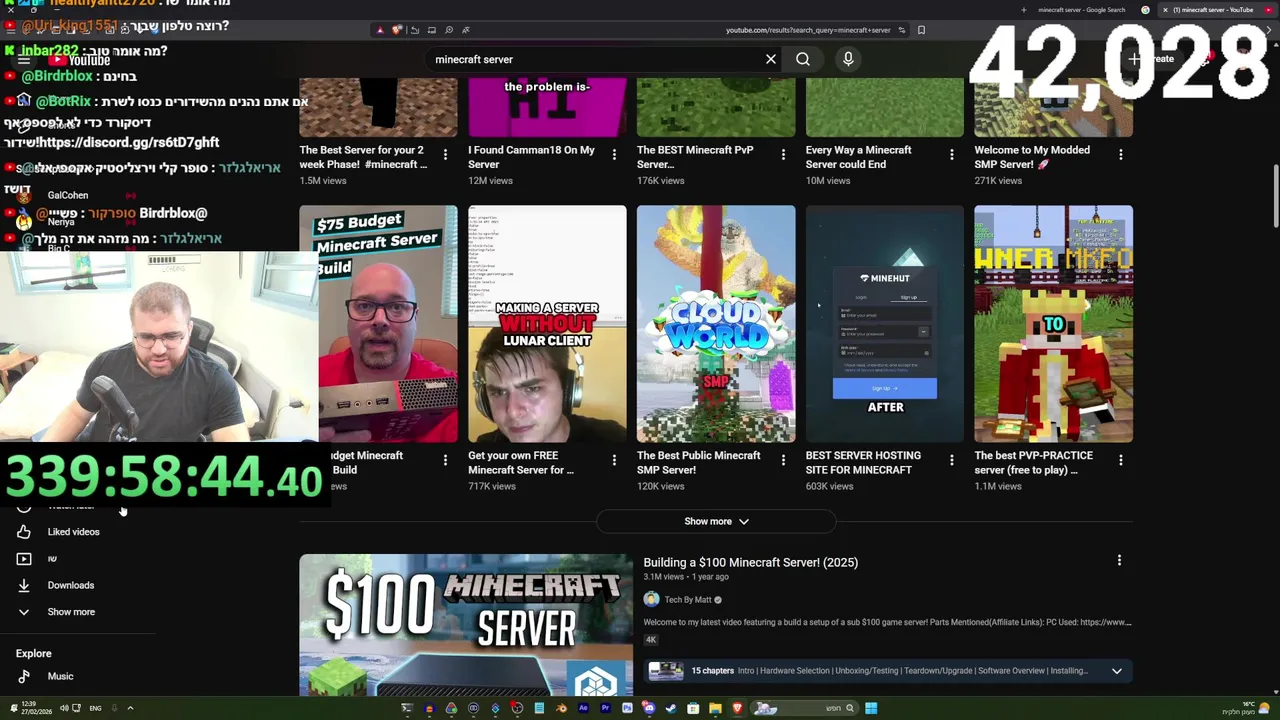Open options for 'The Best Public Minecraft SMP Server'
This screenshot has height=720, width=1280.
783,460
